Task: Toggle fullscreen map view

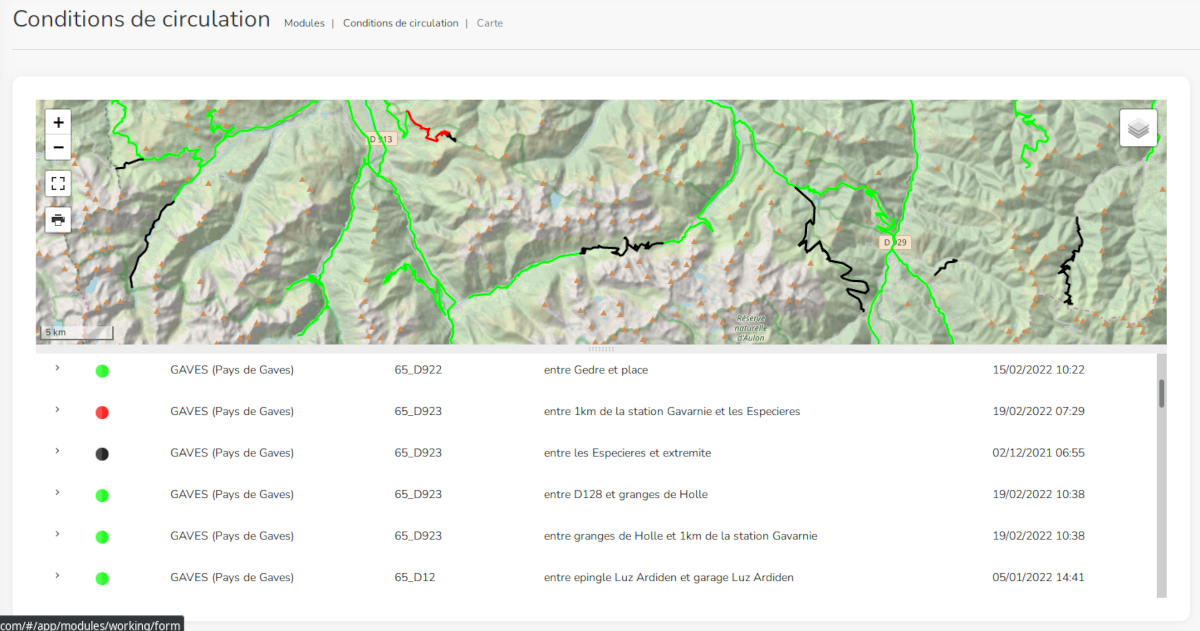Action: pos(59,183)
